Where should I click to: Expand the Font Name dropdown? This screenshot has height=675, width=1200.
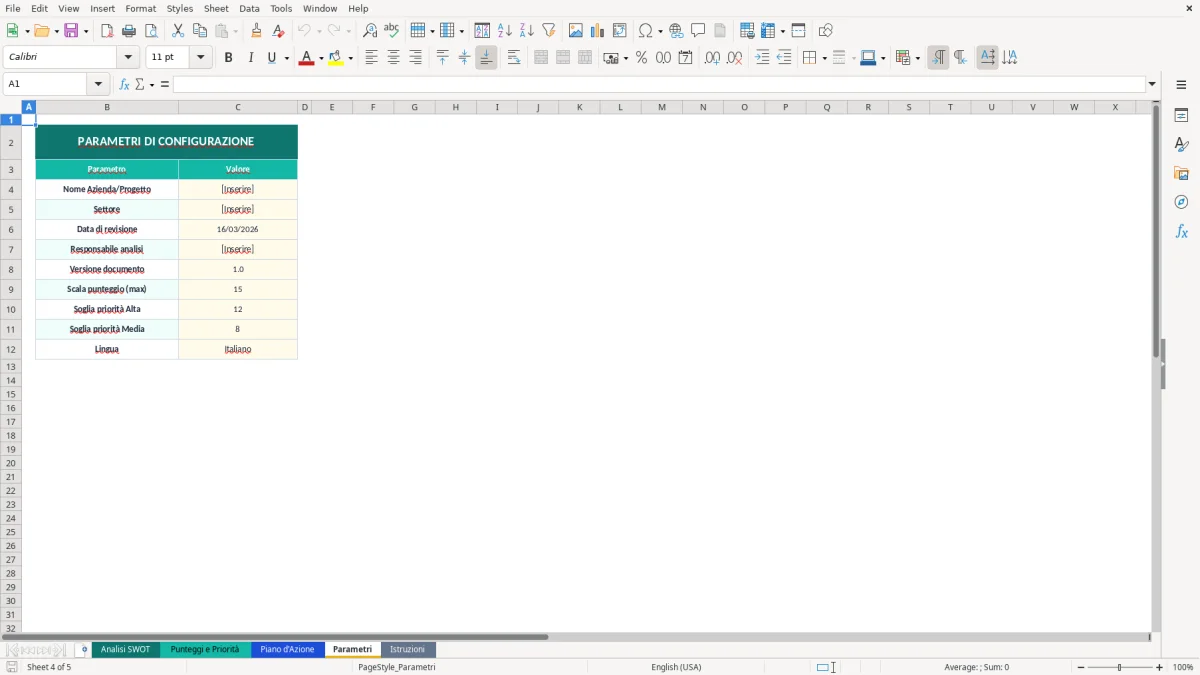tap(128, 58)
